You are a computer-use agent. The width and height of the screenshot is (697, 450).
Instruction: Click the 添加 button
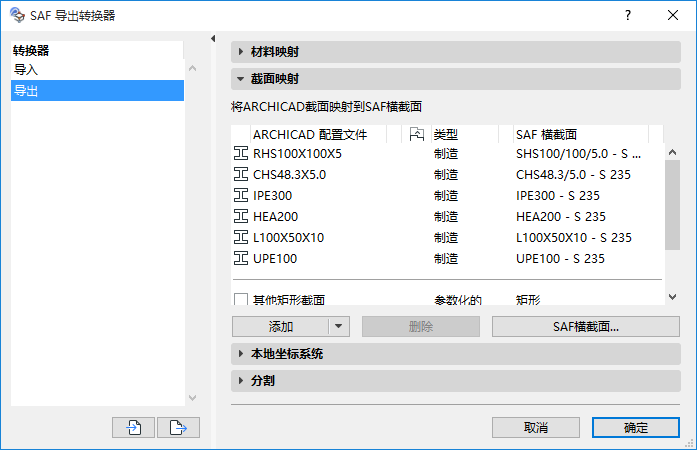tap(280, 326)
